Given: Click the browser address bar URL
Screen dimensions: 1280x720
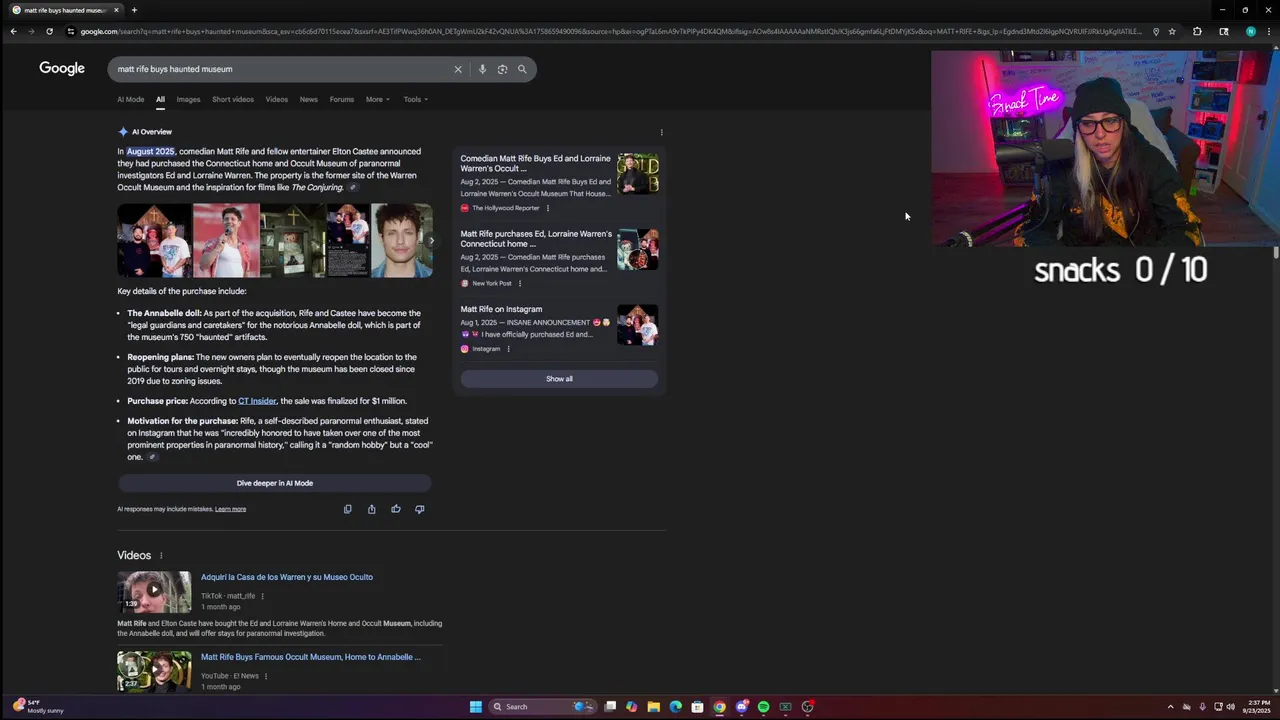Looking at the screenshot, I should pos(610,31).
